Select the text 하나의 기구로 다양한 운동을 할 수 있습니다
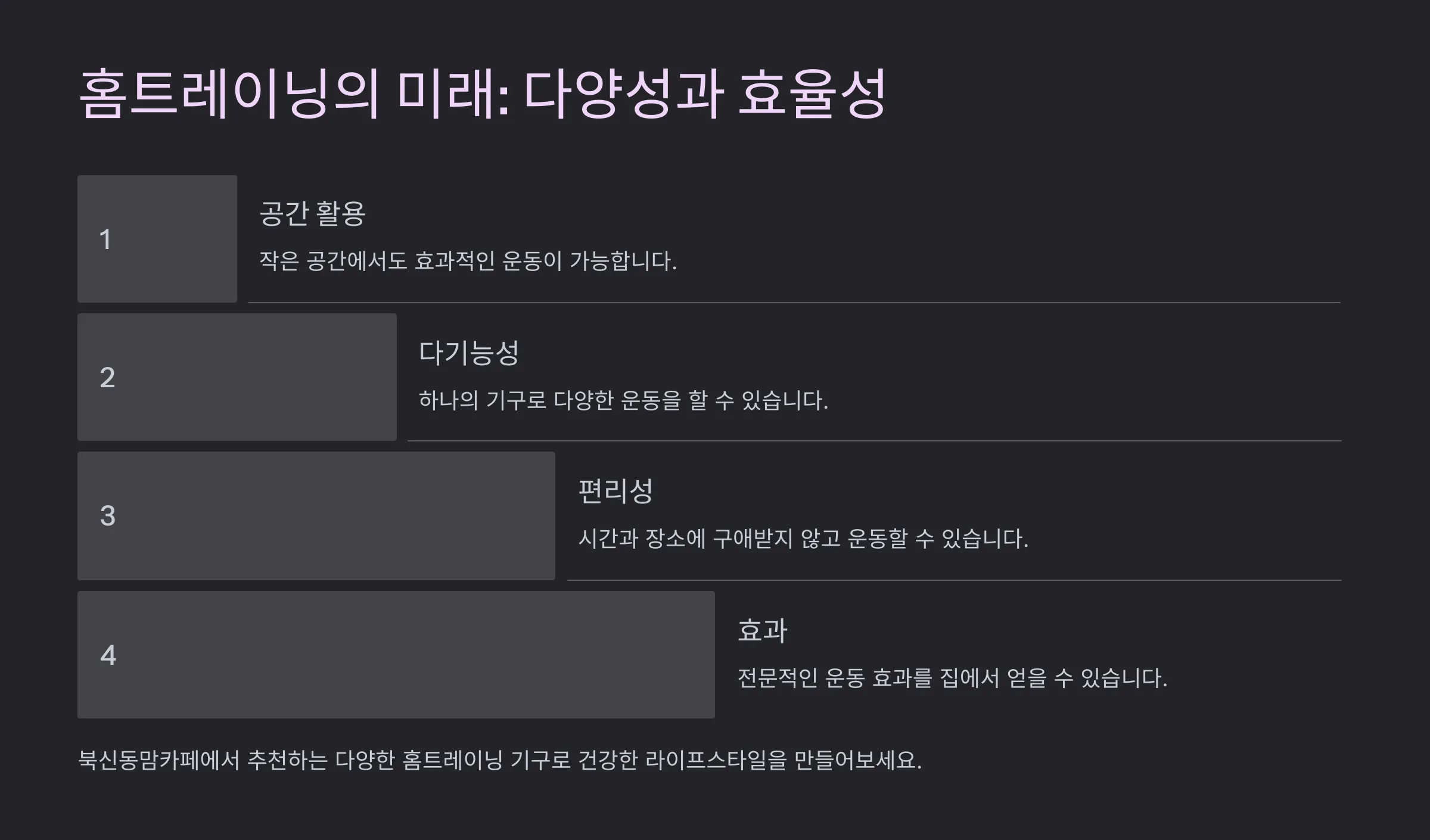 [623, 400]
